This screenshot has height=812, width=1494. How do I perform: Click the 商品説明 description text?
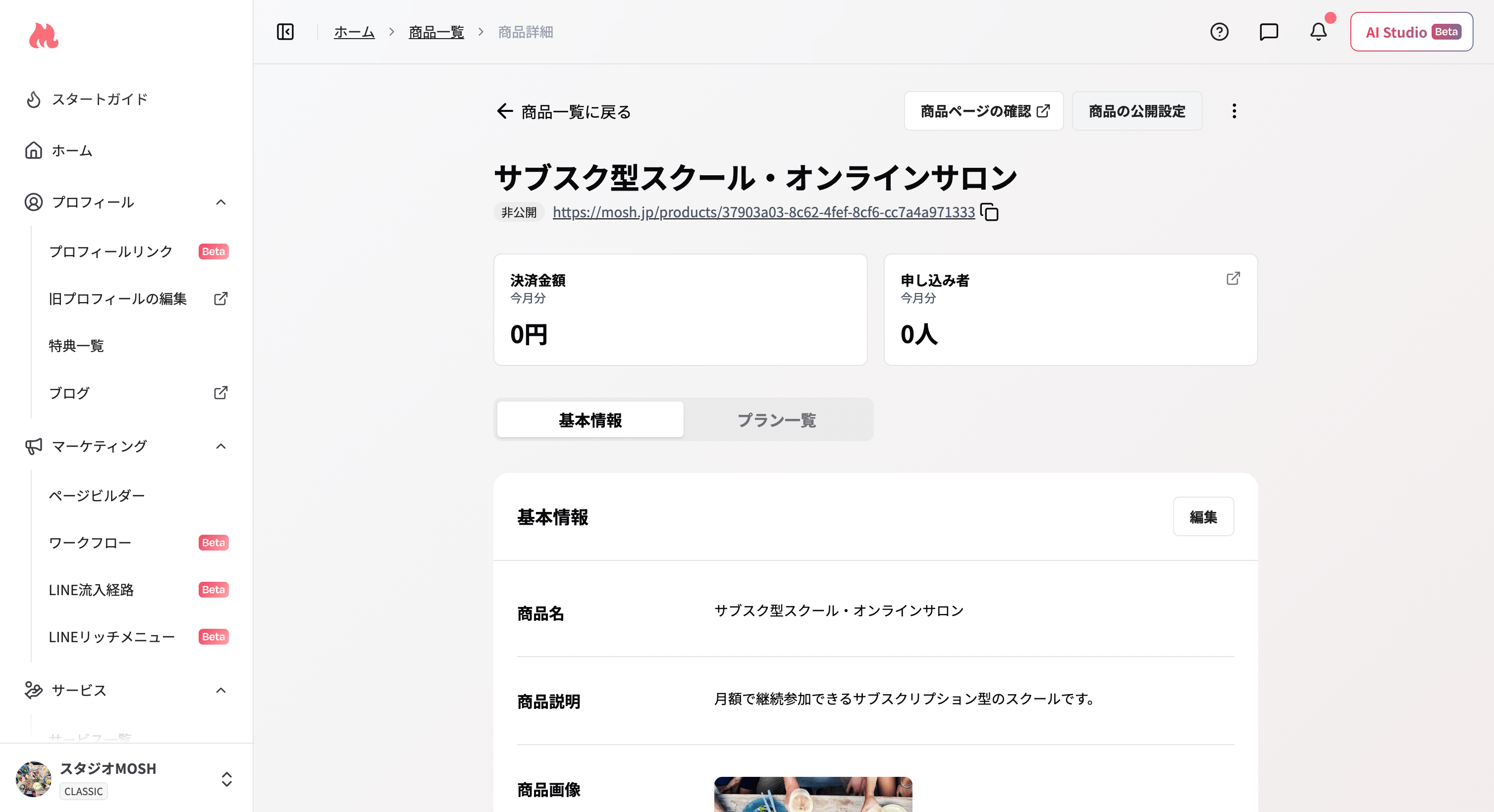click(x=905, y=699)
